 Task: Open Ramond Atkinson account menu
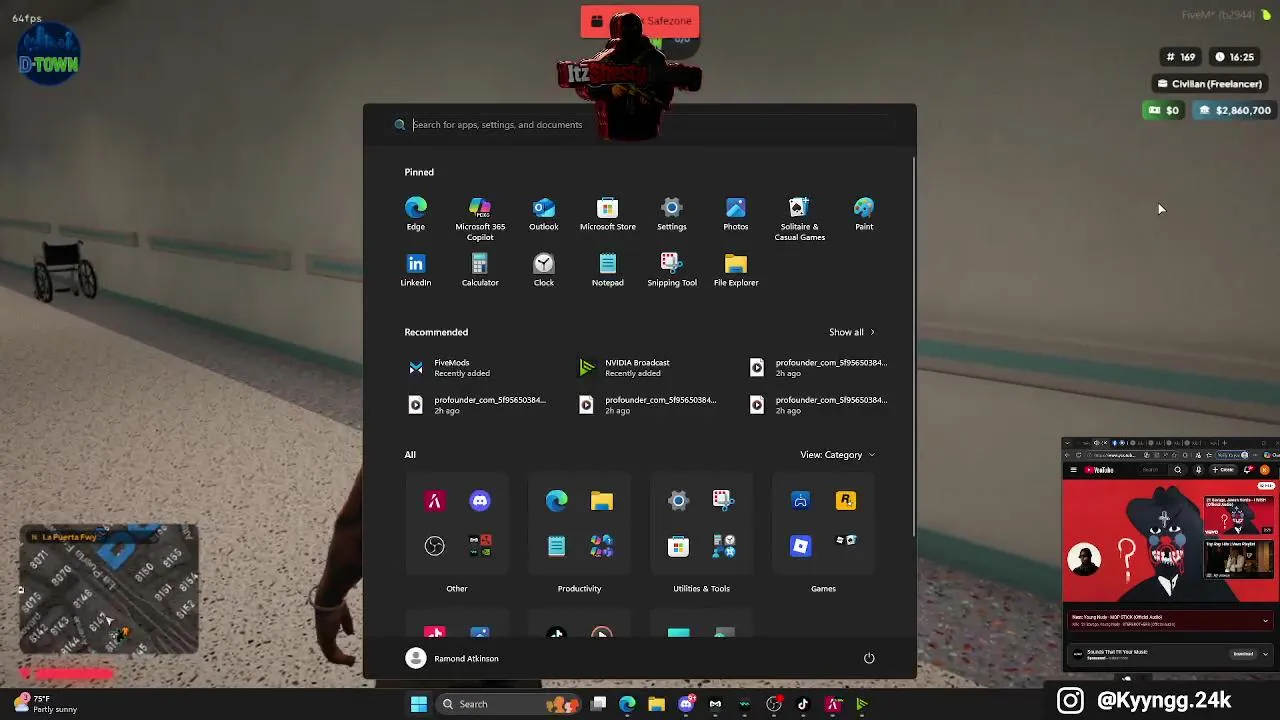click(452, 658)
